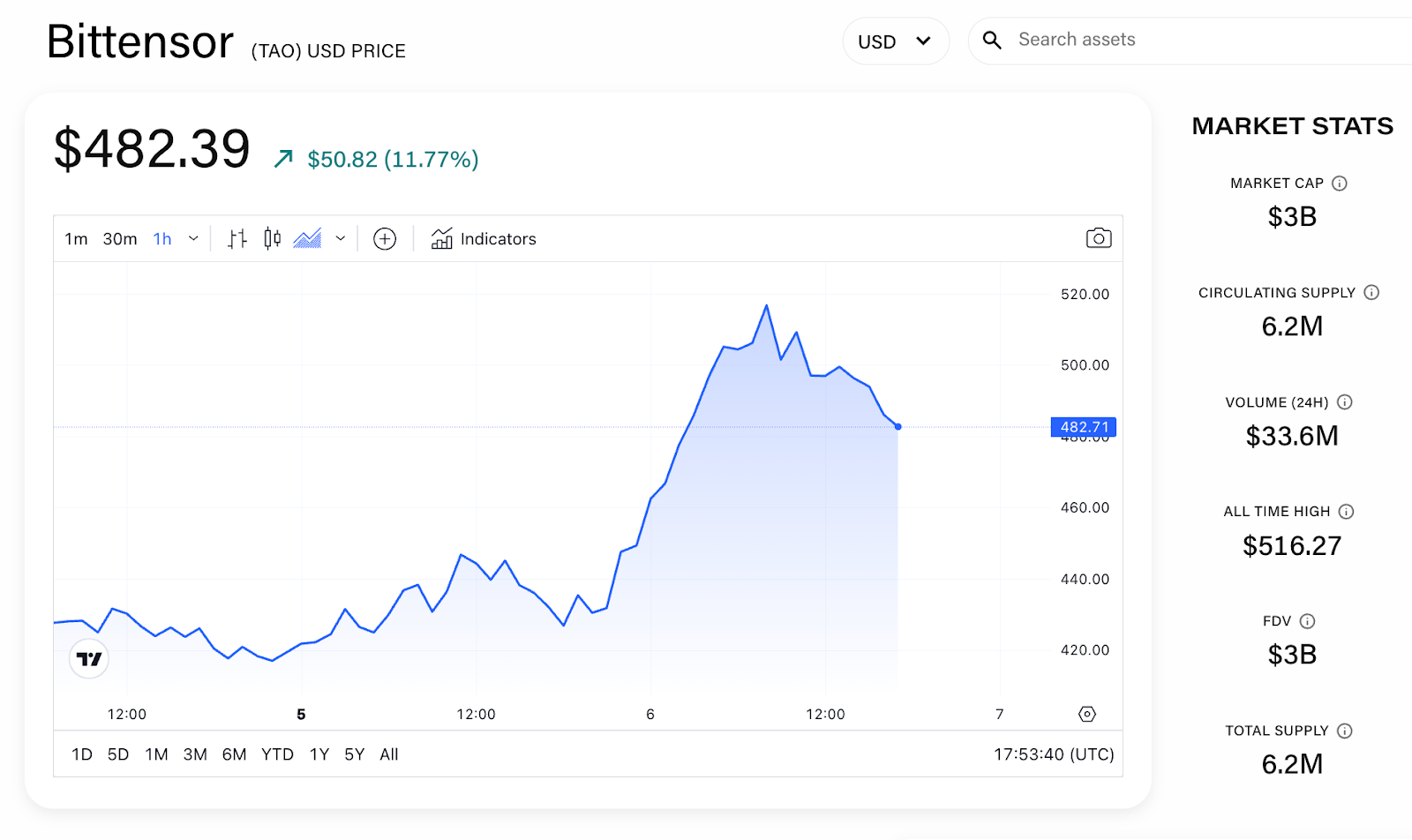Image resolution: width=1412 pixels, height=840 pixels.
Task: Add comparison symbol with plus icon
Action: point(385,239)
